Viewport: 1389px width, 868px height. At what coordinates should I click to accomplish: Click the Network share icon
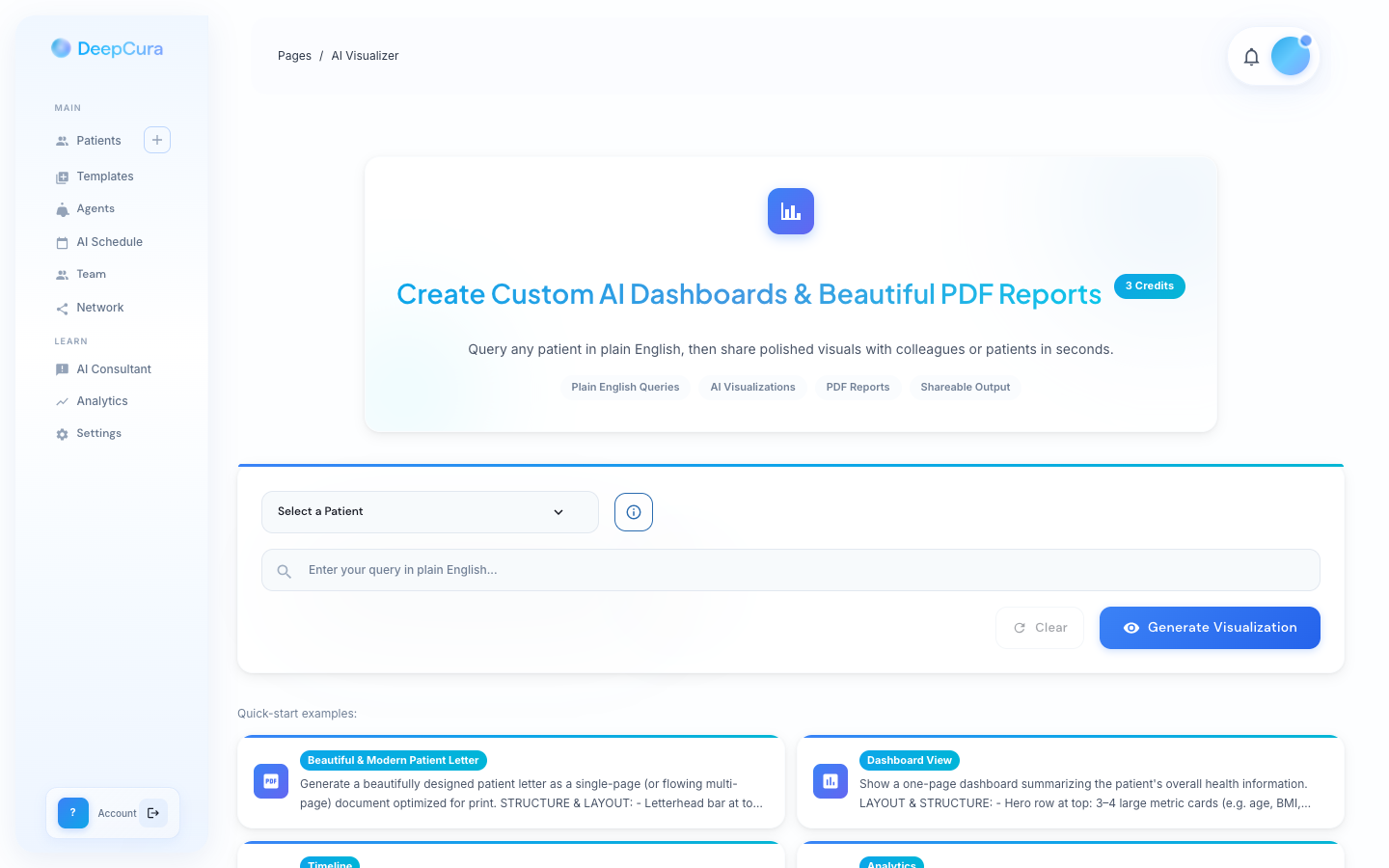coord(62,309)
